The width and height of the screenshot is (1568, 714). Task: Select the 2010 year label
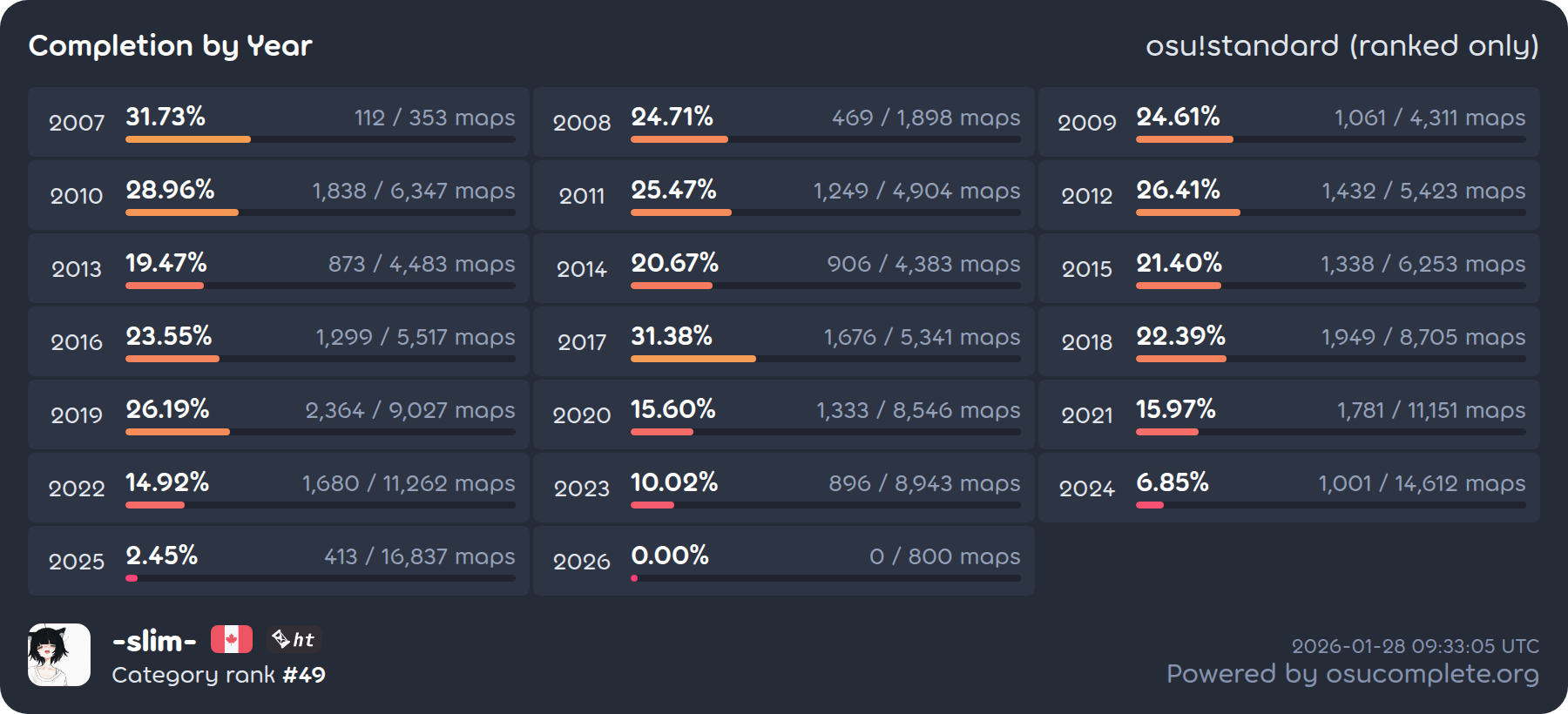(x=77, y=196)
